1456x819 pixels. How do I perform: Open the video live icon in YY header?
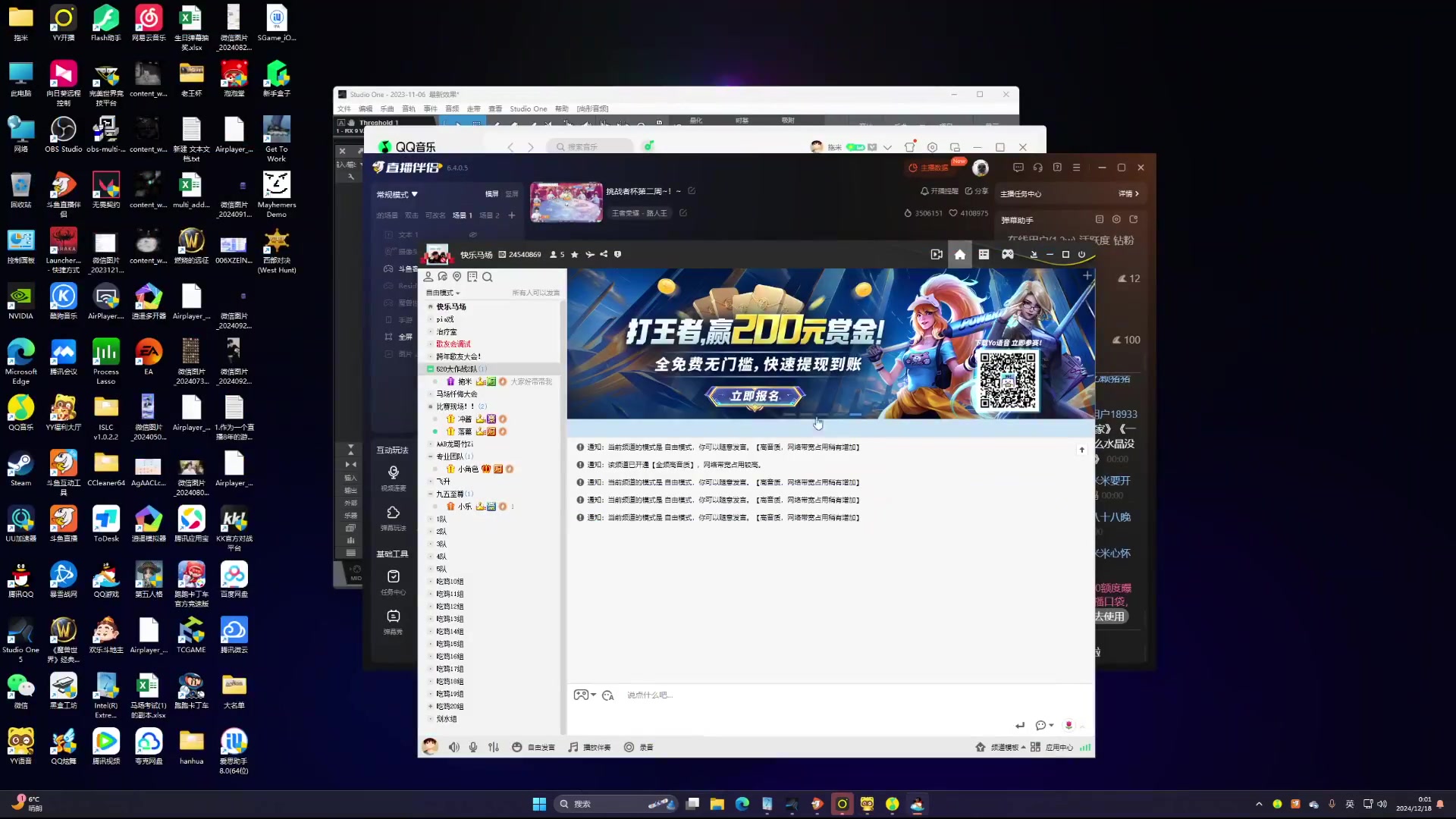(937, 255)
